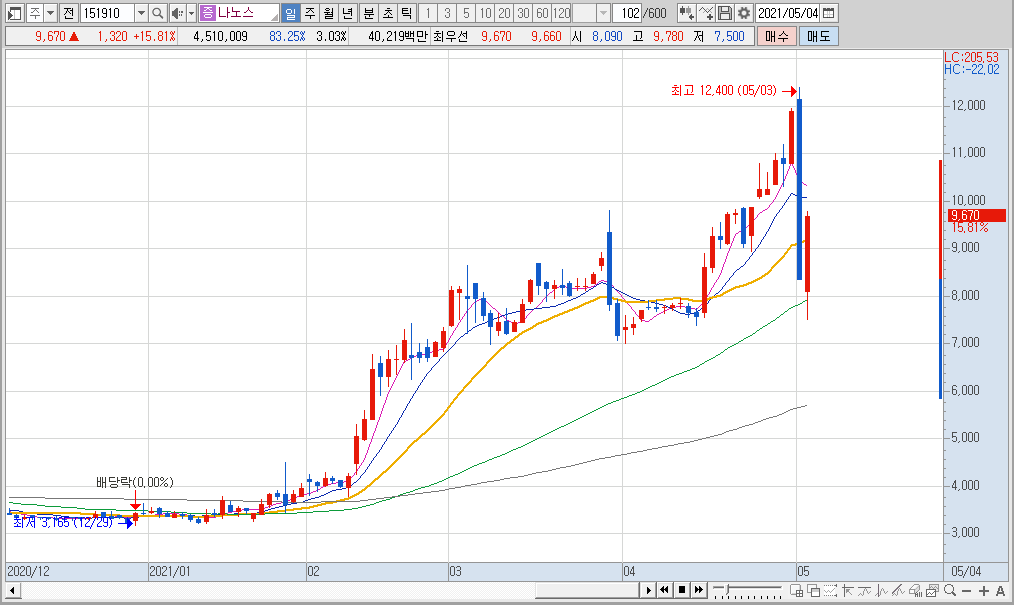Click add candlestick chart icon
Image resolution: width=1014 pixels, height=605 pixels.
(687, 13)
